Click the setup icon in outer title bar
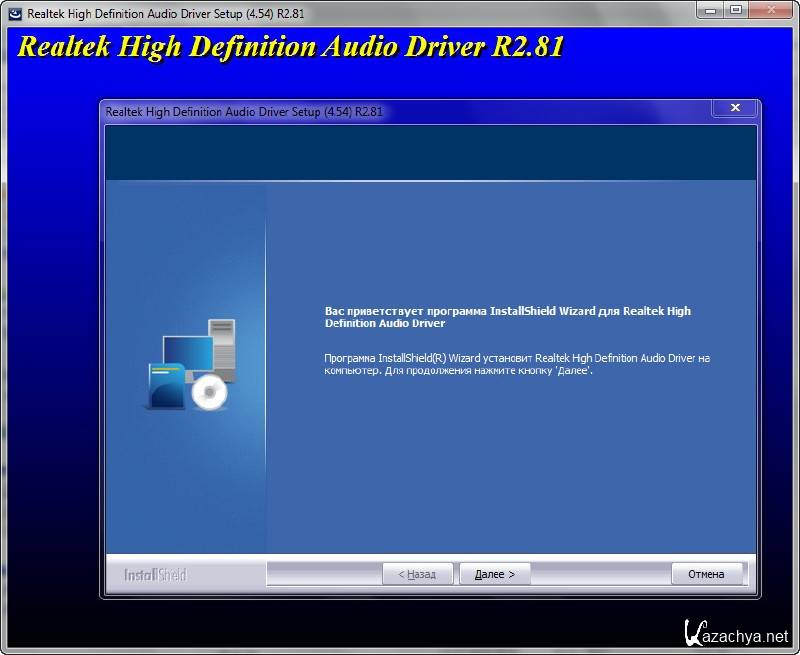This screenshot has width=800, height=655. tap(15, 14)
